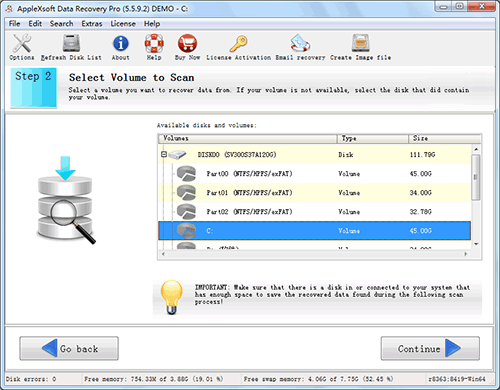The width and height of the screenshot is (500, 390).
Task: Open the Extras menu
Action: tap(92, 24)
